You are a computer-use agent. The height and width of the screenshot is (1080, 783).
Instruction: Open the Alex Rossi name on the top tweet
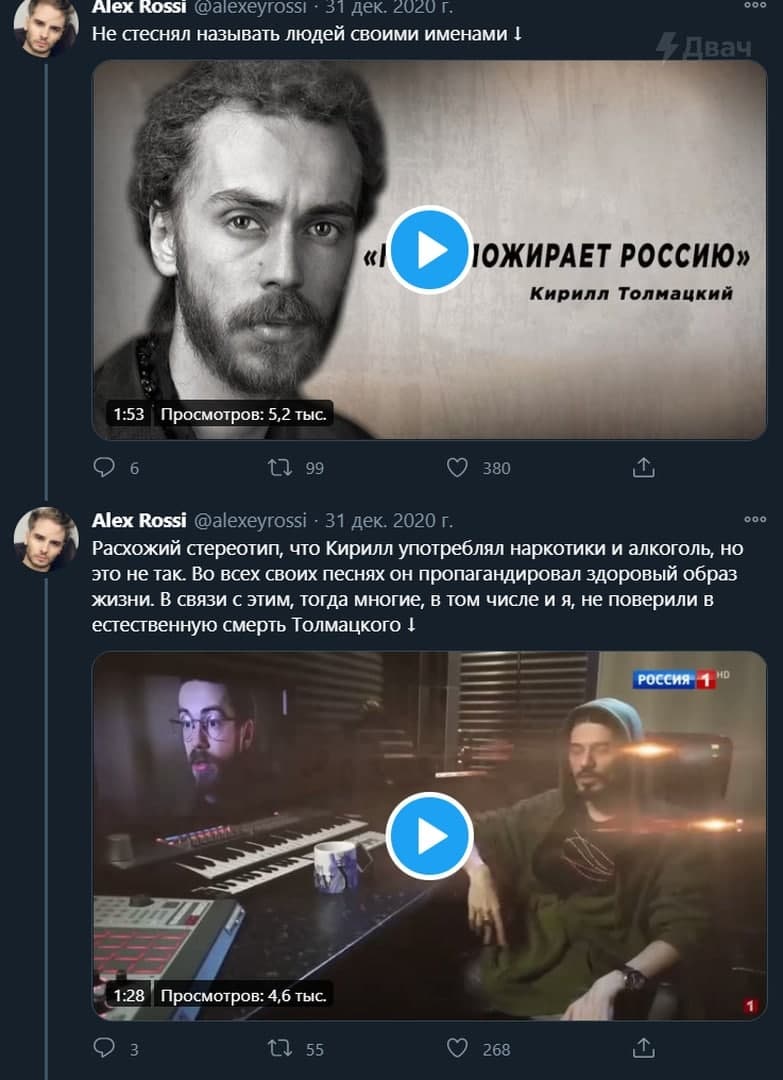click(138, 8)
